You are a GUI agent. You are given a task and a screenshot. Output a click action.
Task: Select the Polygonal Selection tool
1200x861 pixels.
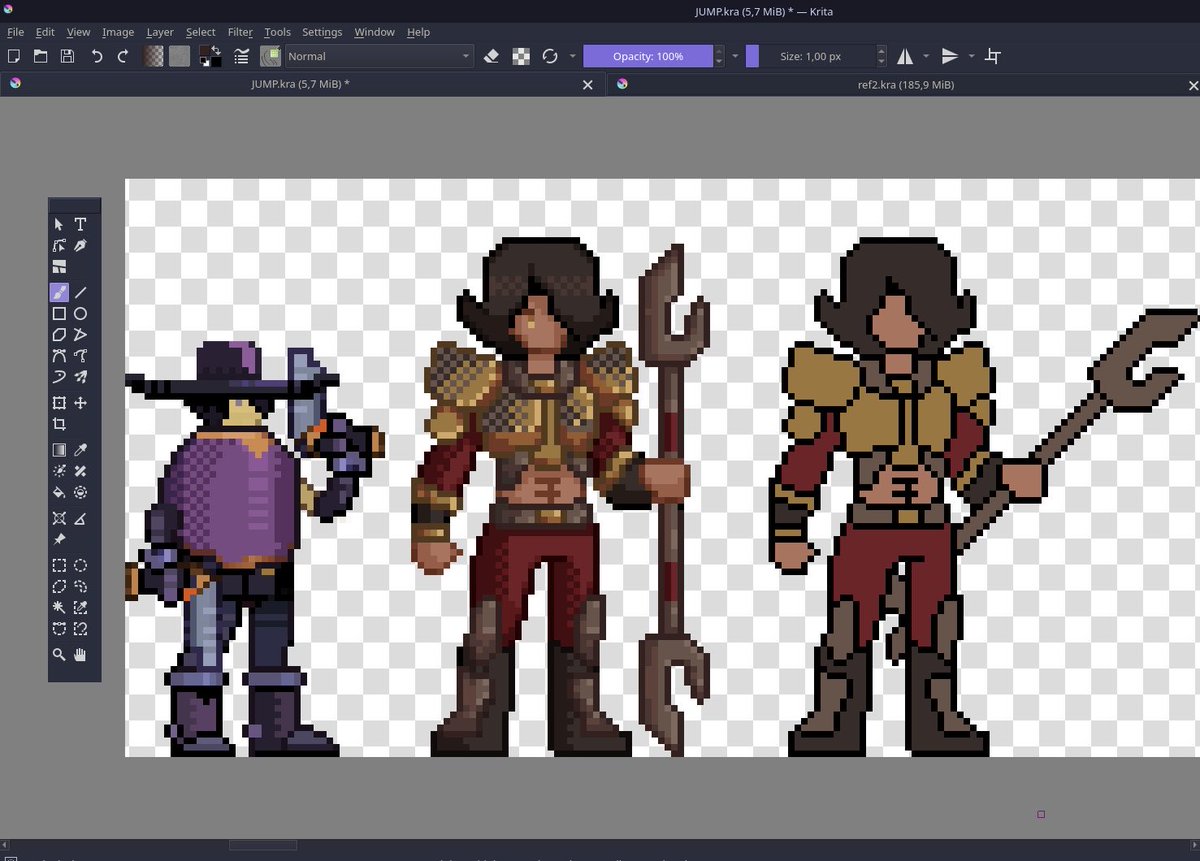point(59,586)
